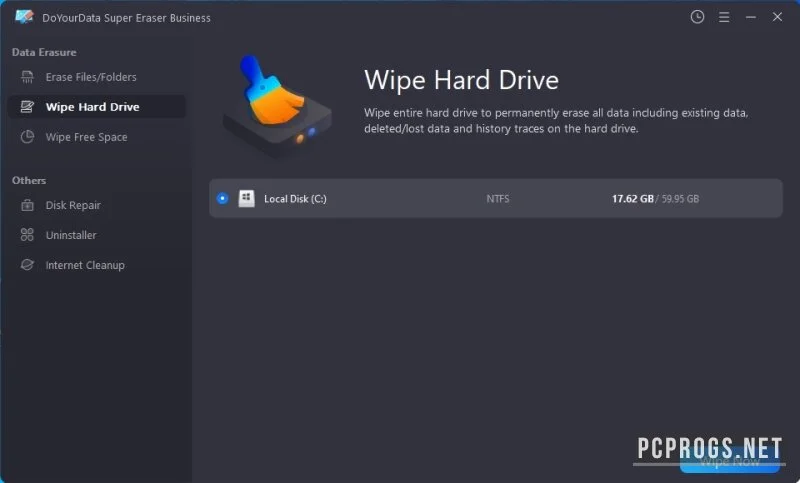Open Disk Repair tool
This screenshot has width=800, height=483.
96,205
